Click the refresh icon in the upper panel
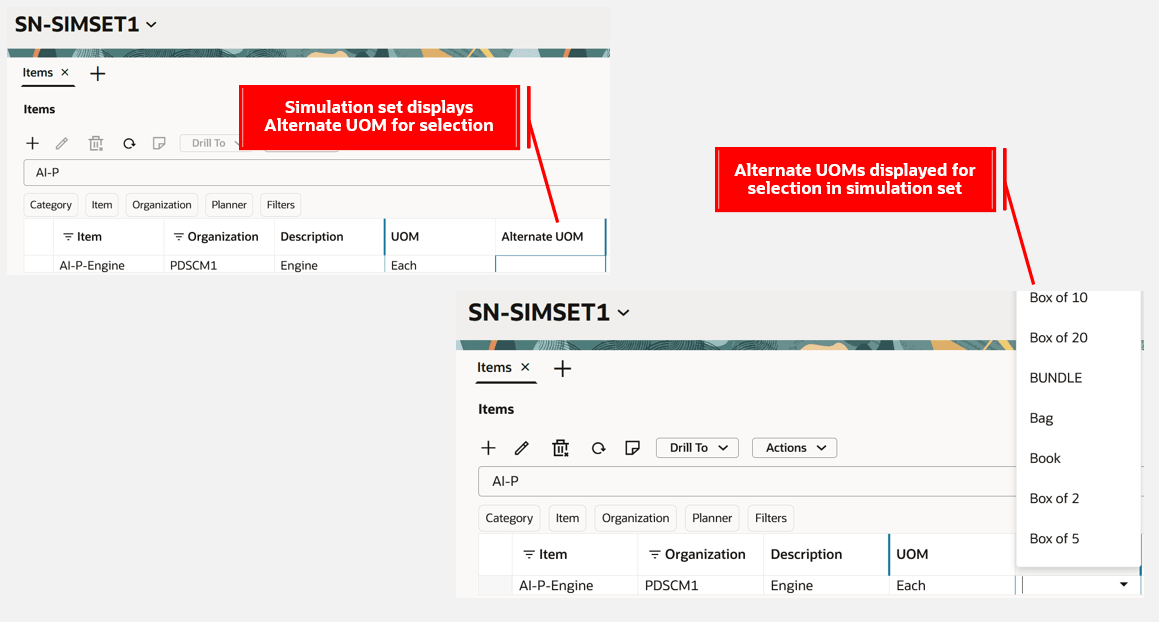 click(x=129, y=143)
